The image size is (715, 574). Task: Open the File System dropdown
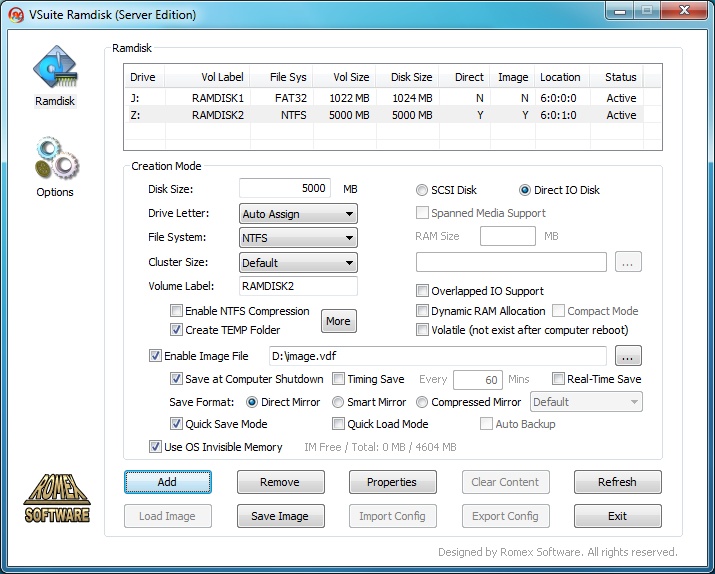tap(299, 238)
